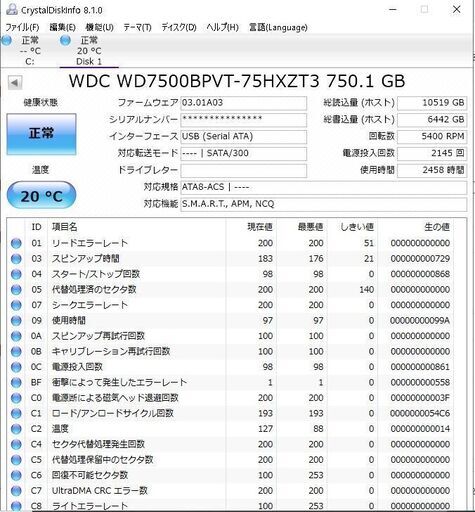Click status orb for ID C2 temperature row

pos(16,429)
